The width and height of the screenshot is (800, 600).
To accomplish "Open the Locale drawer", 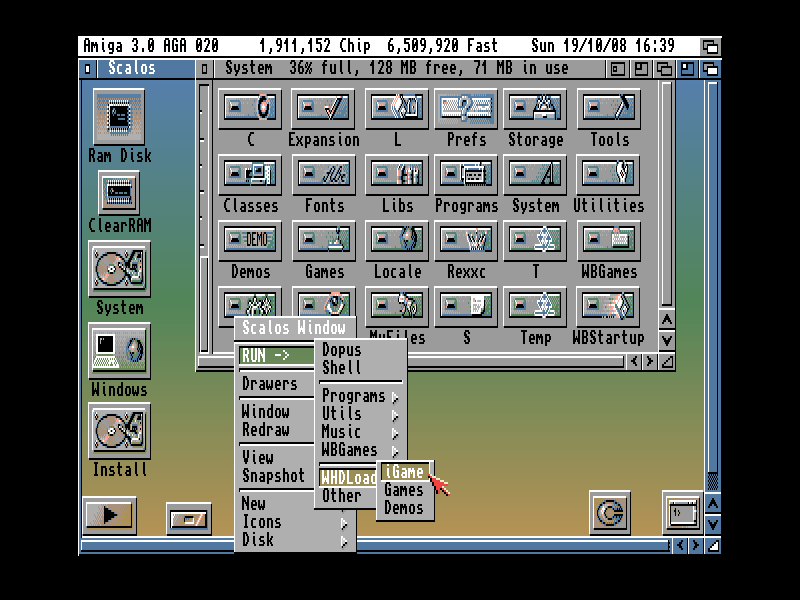I will coord(396,240).
